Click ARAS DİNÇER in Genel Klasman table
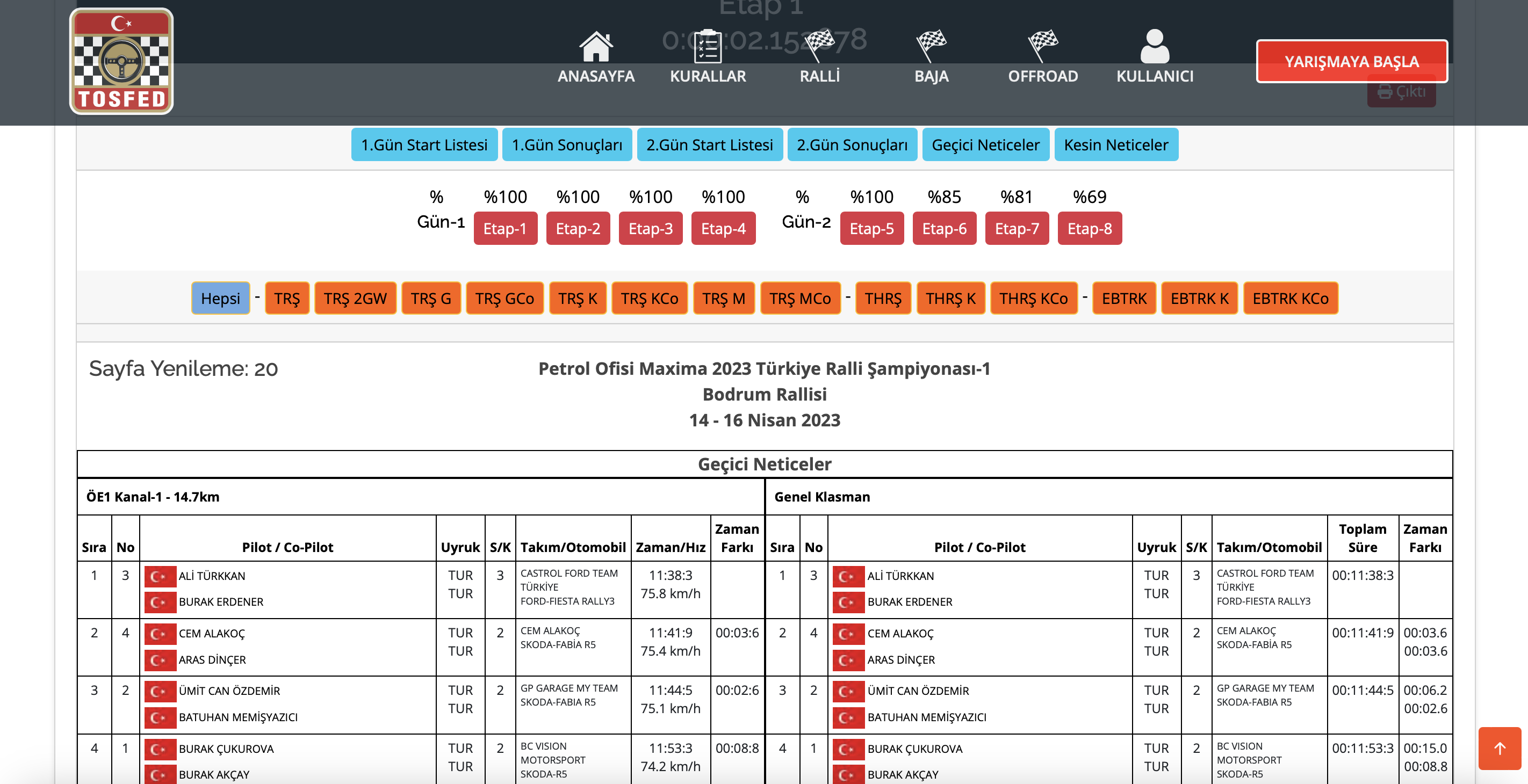 click(x=901, y=660)
